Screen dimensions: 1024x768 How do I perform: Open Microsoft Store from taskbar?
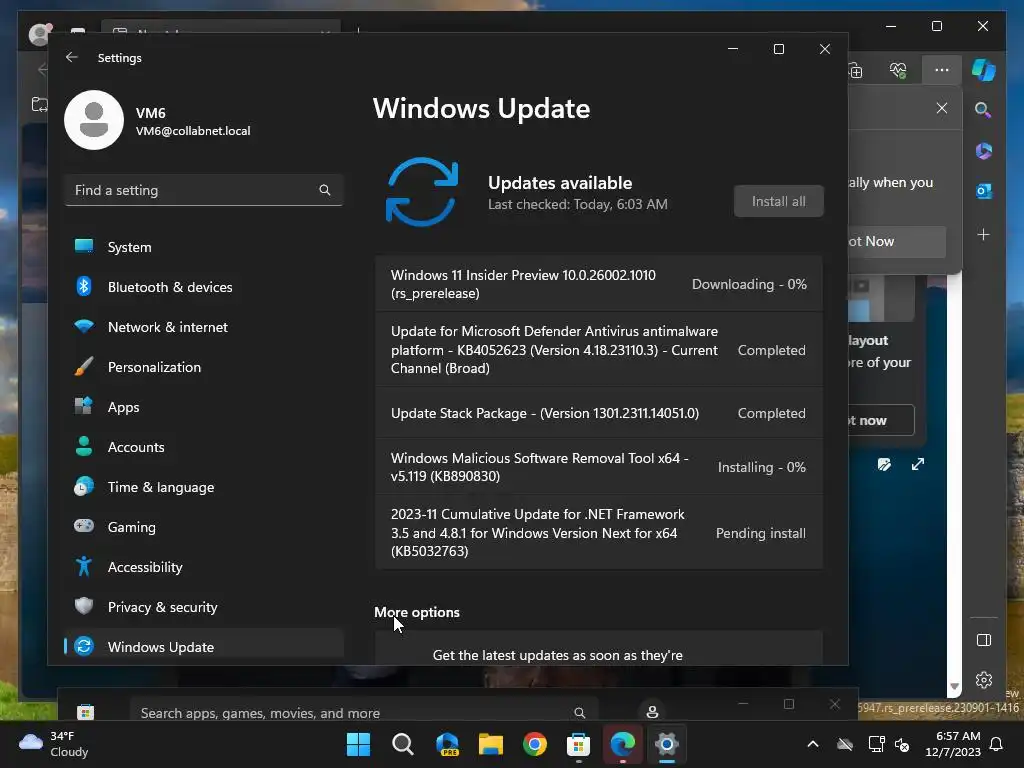[579, 744]
